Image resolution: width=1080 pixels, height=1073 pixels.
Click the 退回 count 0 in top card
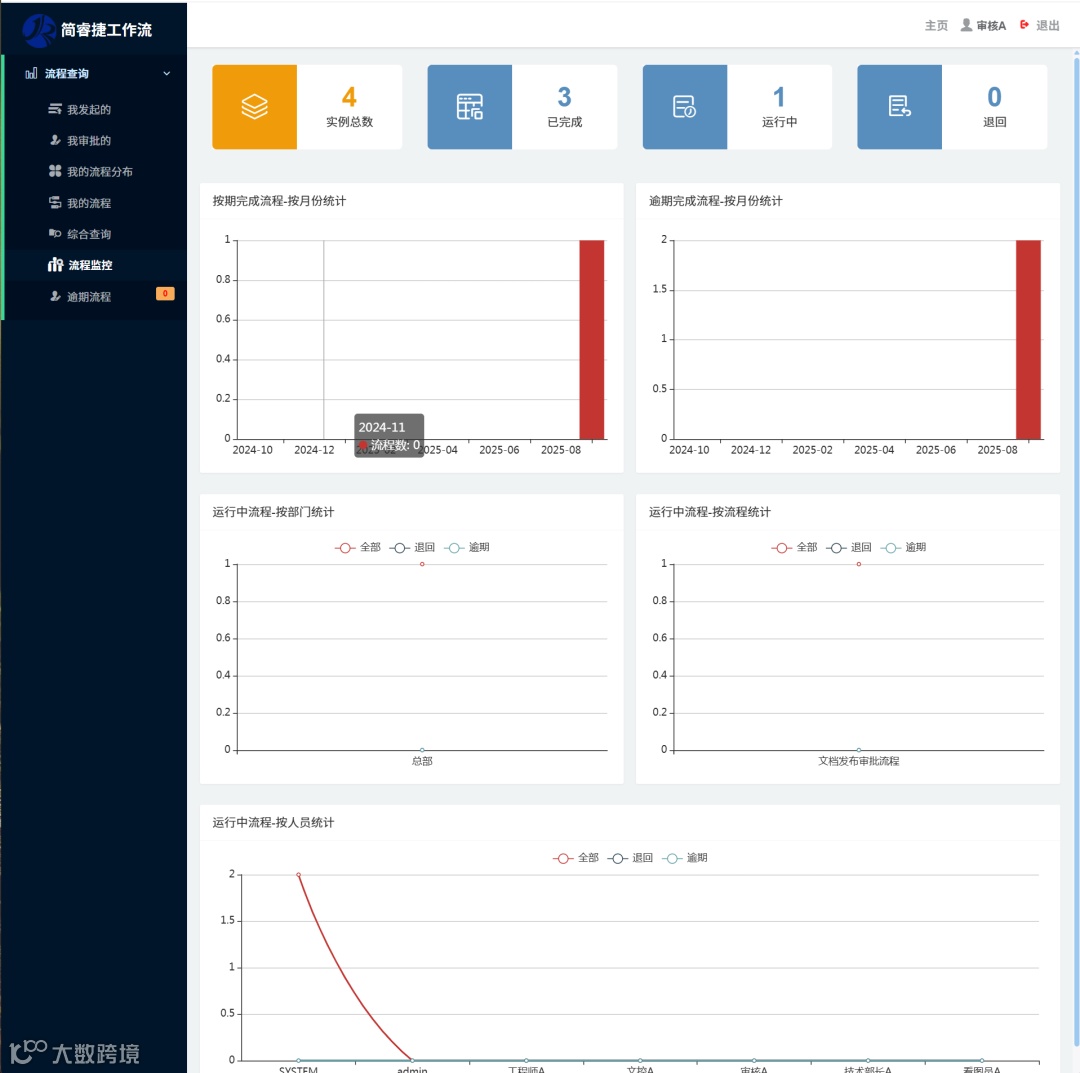994,97
